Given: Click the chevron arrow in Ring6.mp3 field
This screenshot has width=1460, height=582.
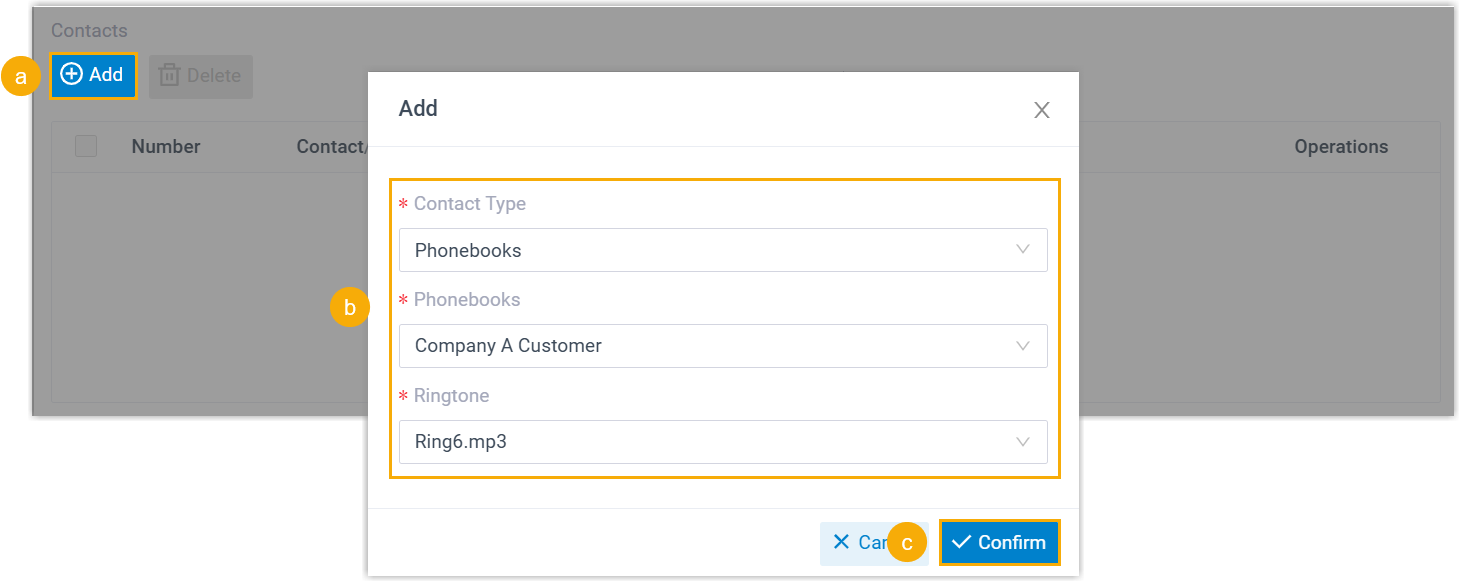Looking at the screenshot, I should coord(1022,441).
